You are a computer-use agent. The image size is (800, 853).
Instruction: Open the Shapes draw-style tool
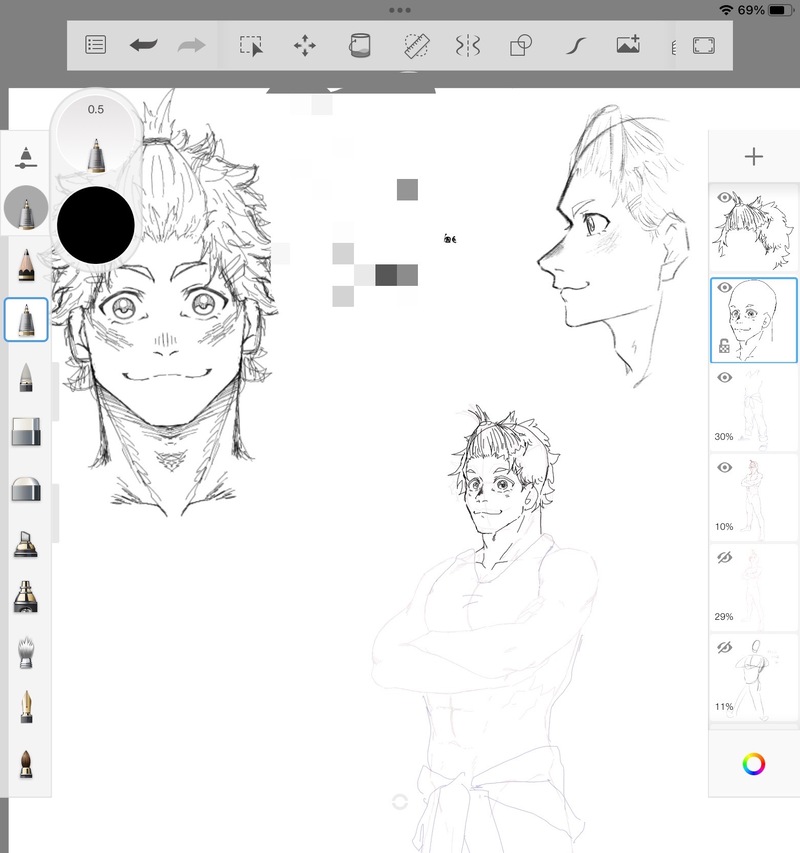pyautogui.click(x=520, y=46)
